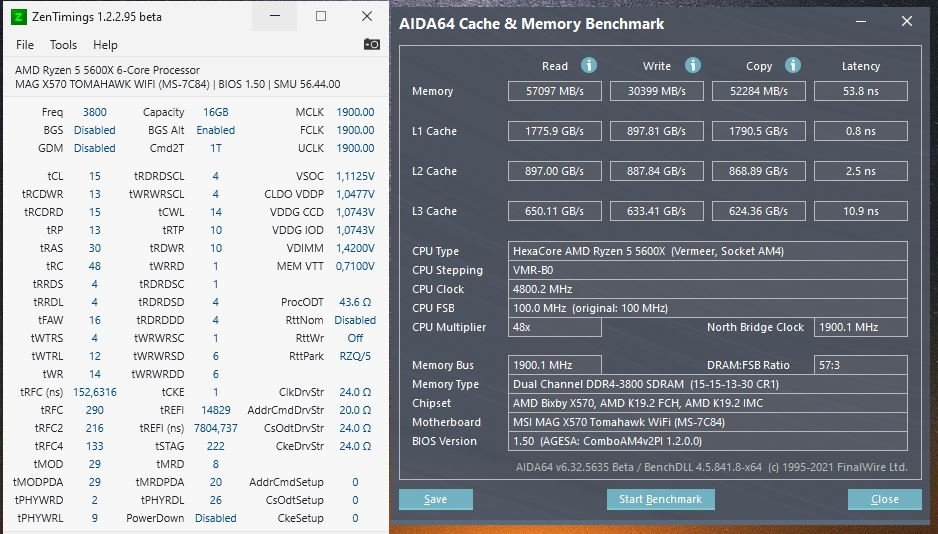
Task: Click the L3 Cache latency 10.9 ns
Action: coord(861,211)
